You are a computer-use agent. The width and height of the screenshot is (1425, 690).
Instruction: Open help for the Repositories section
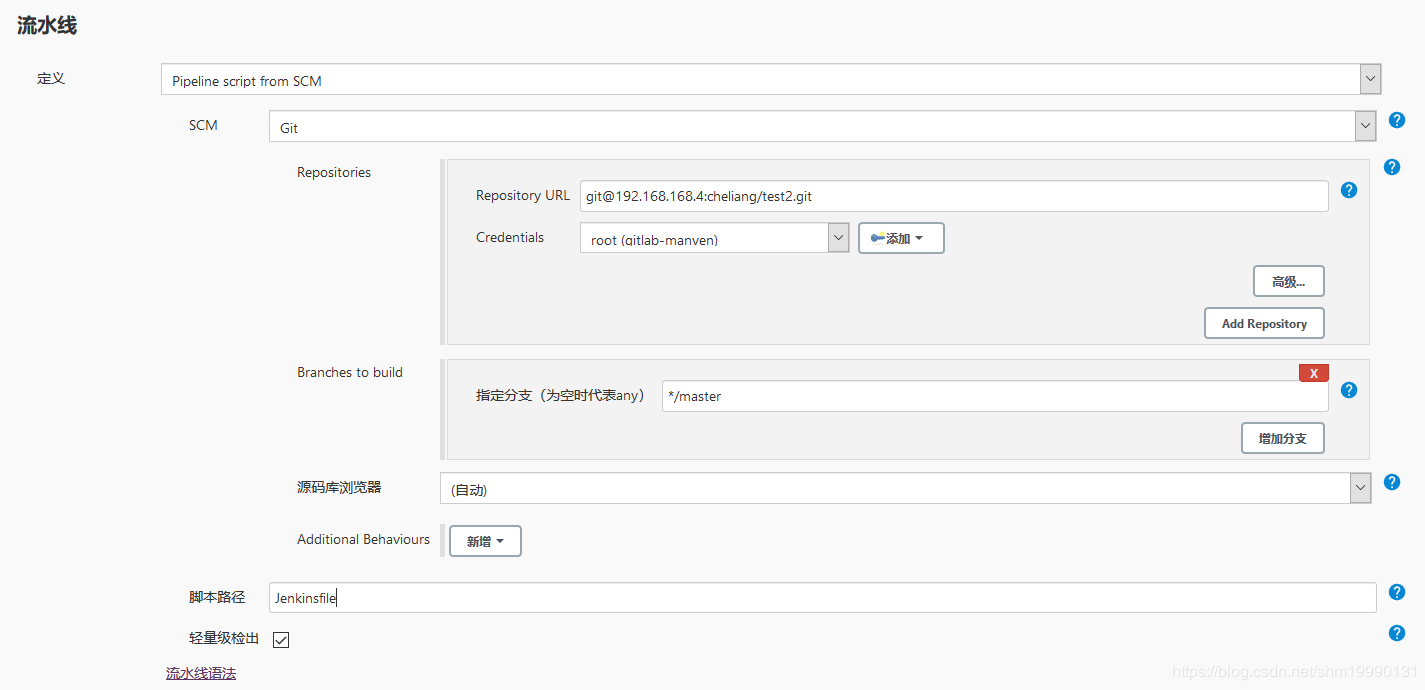(1391, 167)
